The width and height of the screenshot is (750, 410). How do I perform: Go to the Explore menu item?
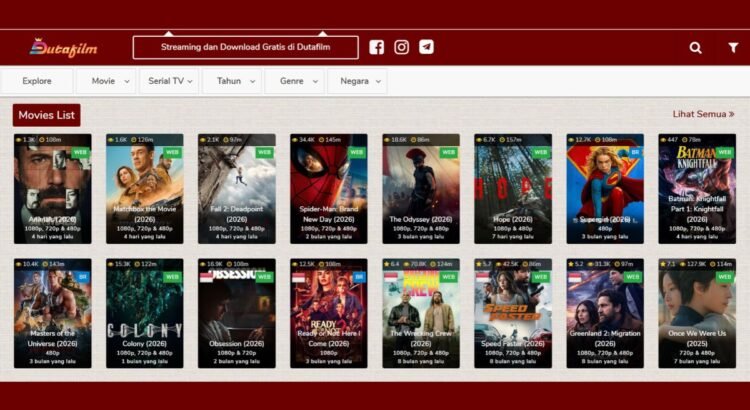tap(37, 81)
